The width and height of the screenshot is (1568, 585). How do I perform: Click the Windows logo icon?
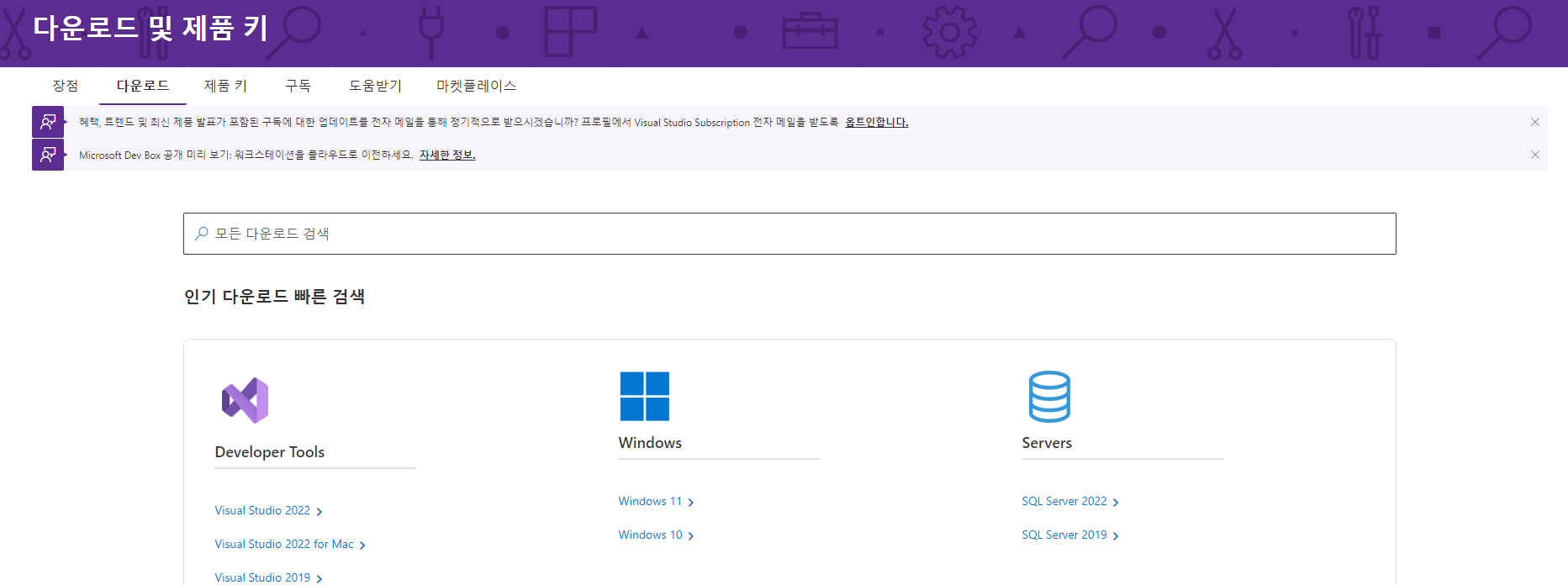[645, 396]
